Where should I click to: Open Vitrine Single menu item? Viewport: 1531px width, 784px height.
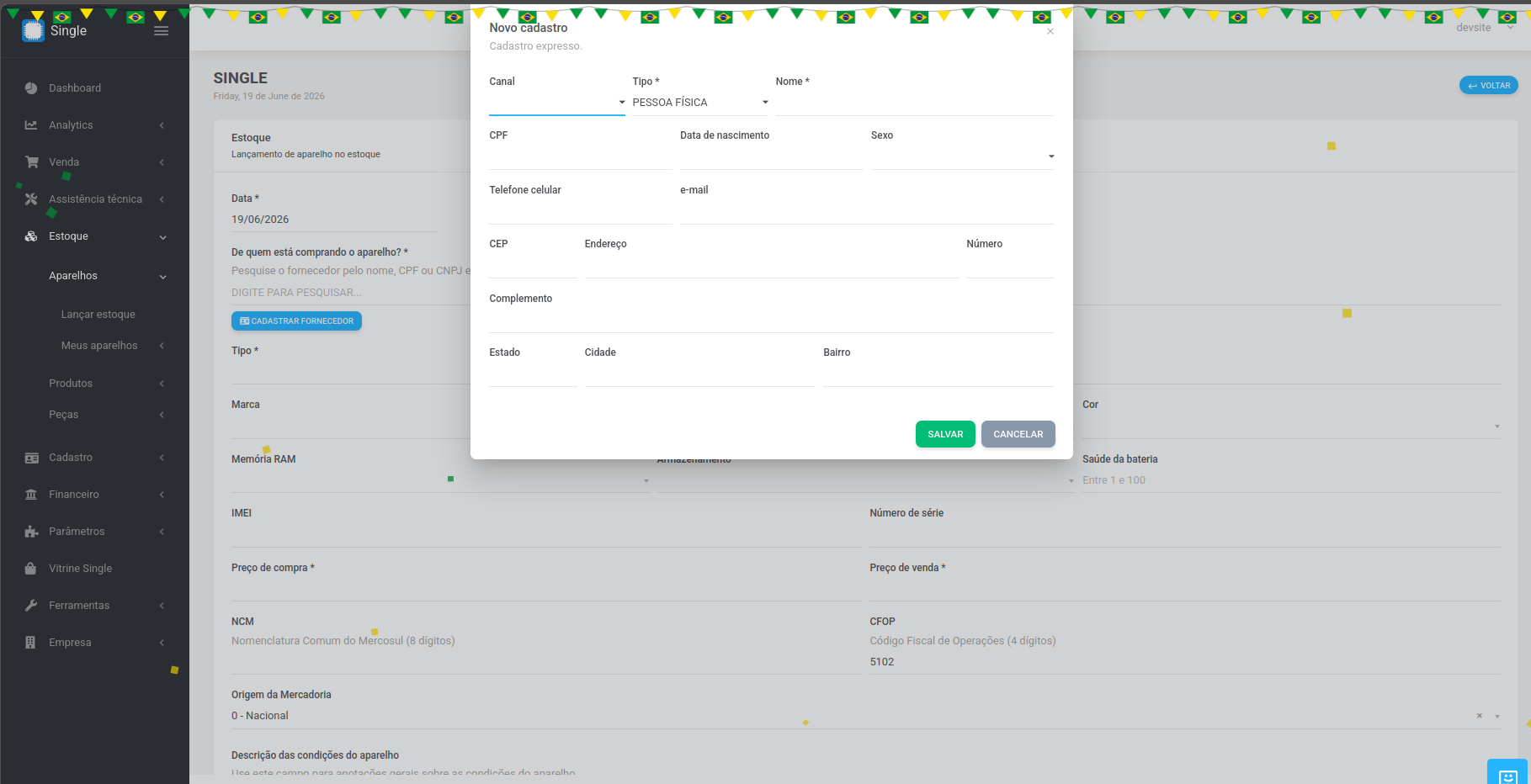tap(81, 569)
